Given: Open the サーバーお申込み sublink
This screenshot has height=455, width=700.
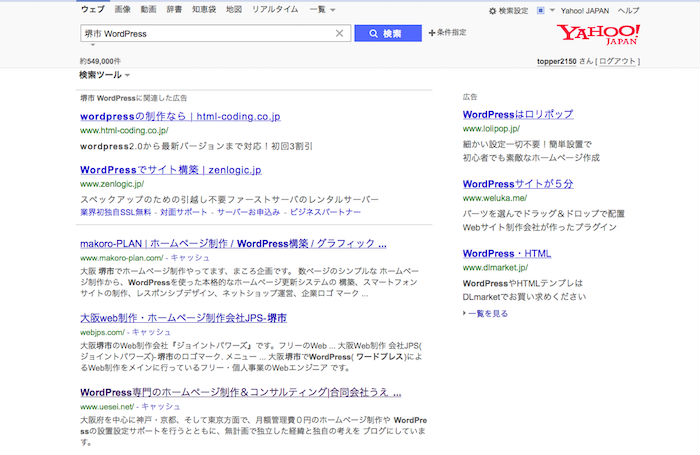Looking at the screenshot, I should click(x=248, y=212).
